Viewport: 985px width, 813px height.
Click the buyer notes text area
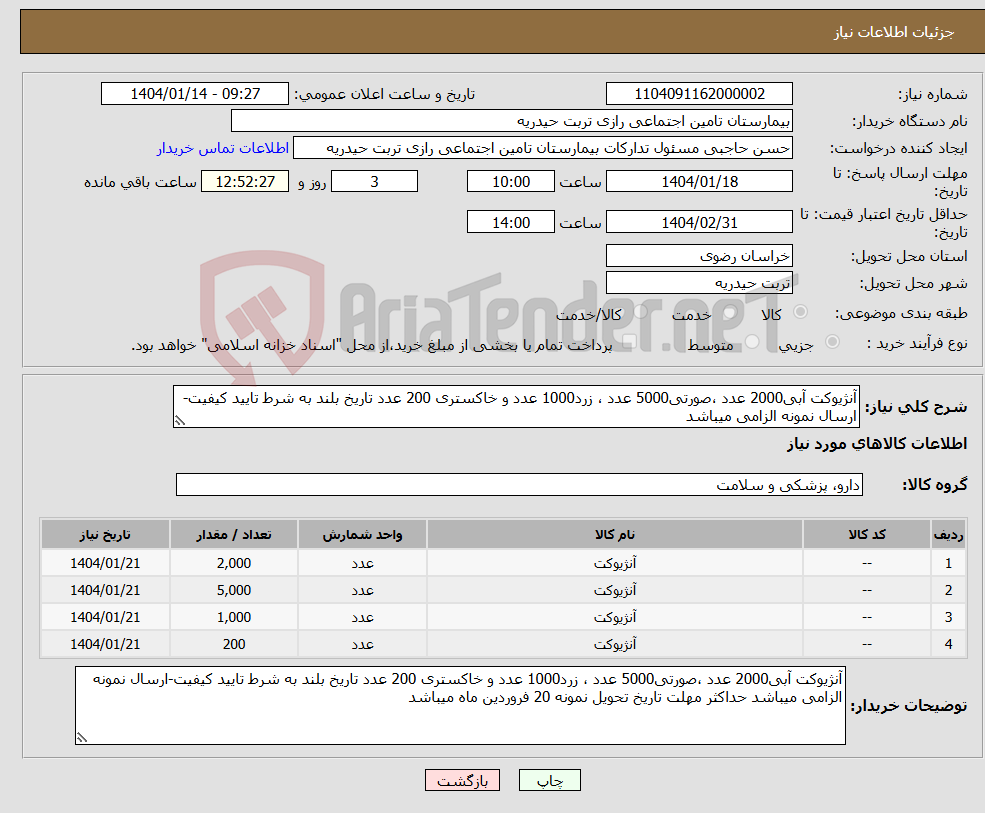click(460, 706)
